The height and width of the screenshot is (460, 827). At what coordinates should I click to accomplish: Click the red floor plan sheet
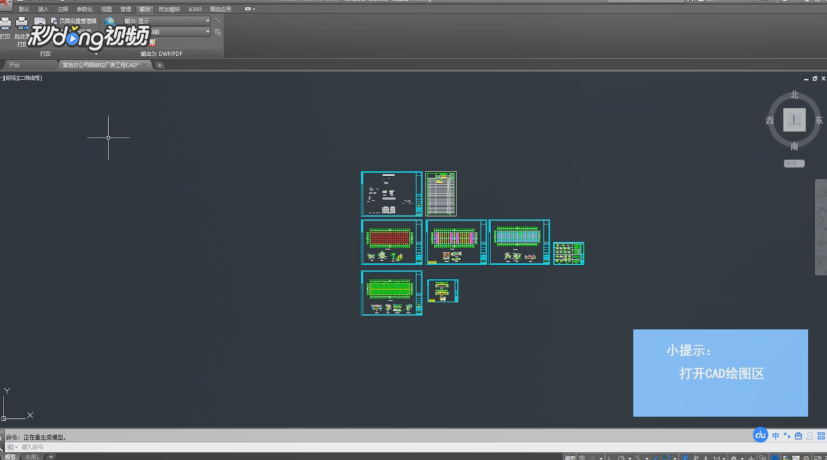coord(391,242)
